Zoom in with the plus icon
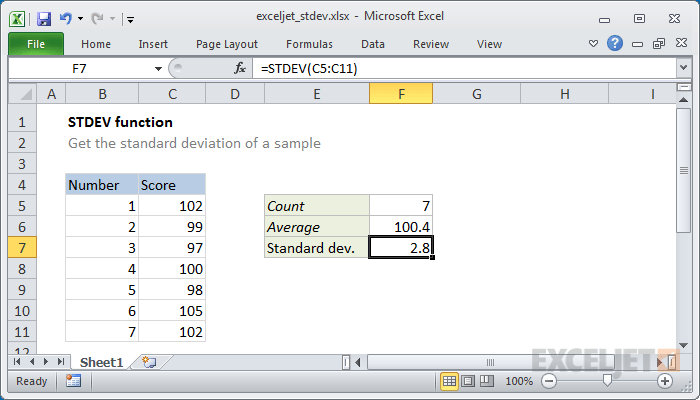700x400 pixels. 665,381
